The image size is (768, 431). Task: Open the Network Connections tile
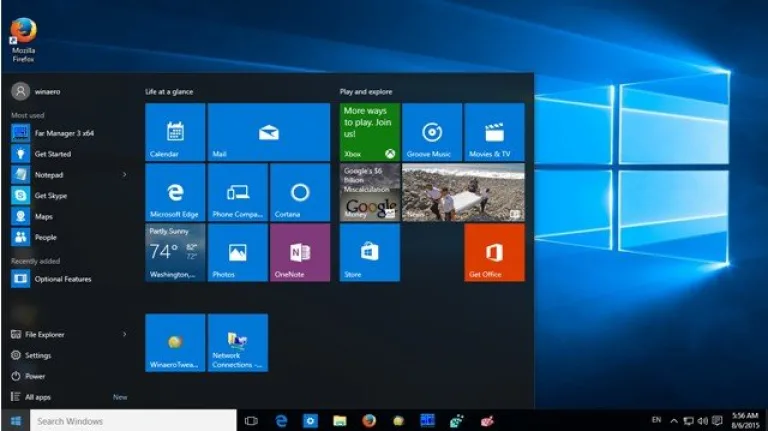(238, 342)
